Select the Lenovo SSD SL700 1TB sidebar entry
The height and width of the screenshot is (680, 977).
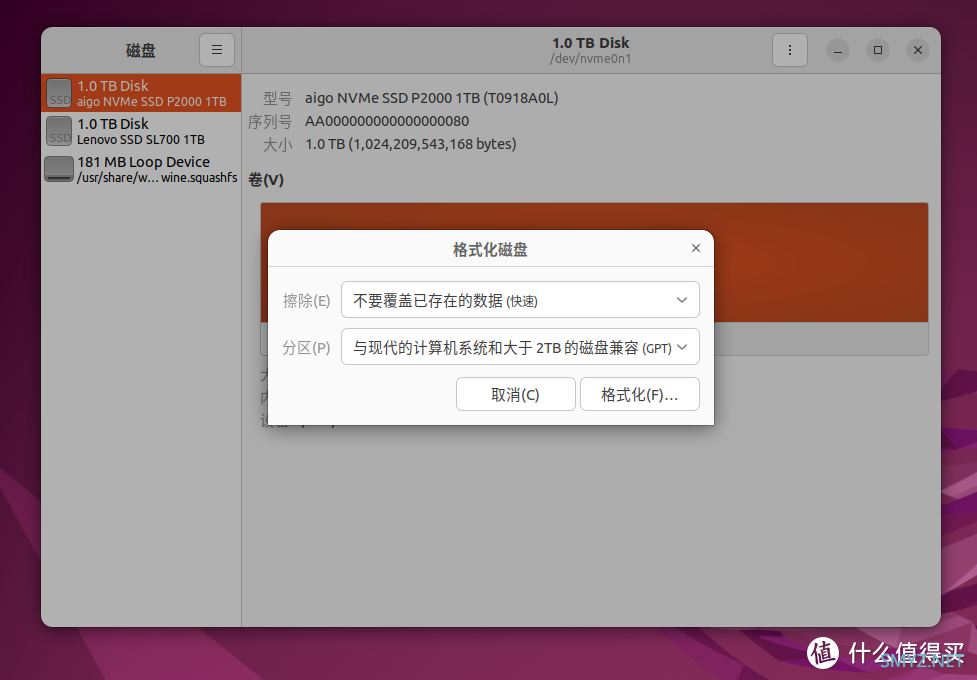point(141,131)
